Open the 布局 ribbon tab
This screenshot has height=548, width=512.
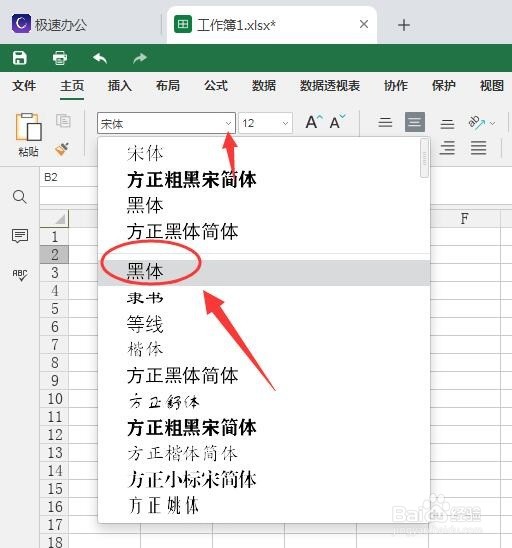pos(168,86)
